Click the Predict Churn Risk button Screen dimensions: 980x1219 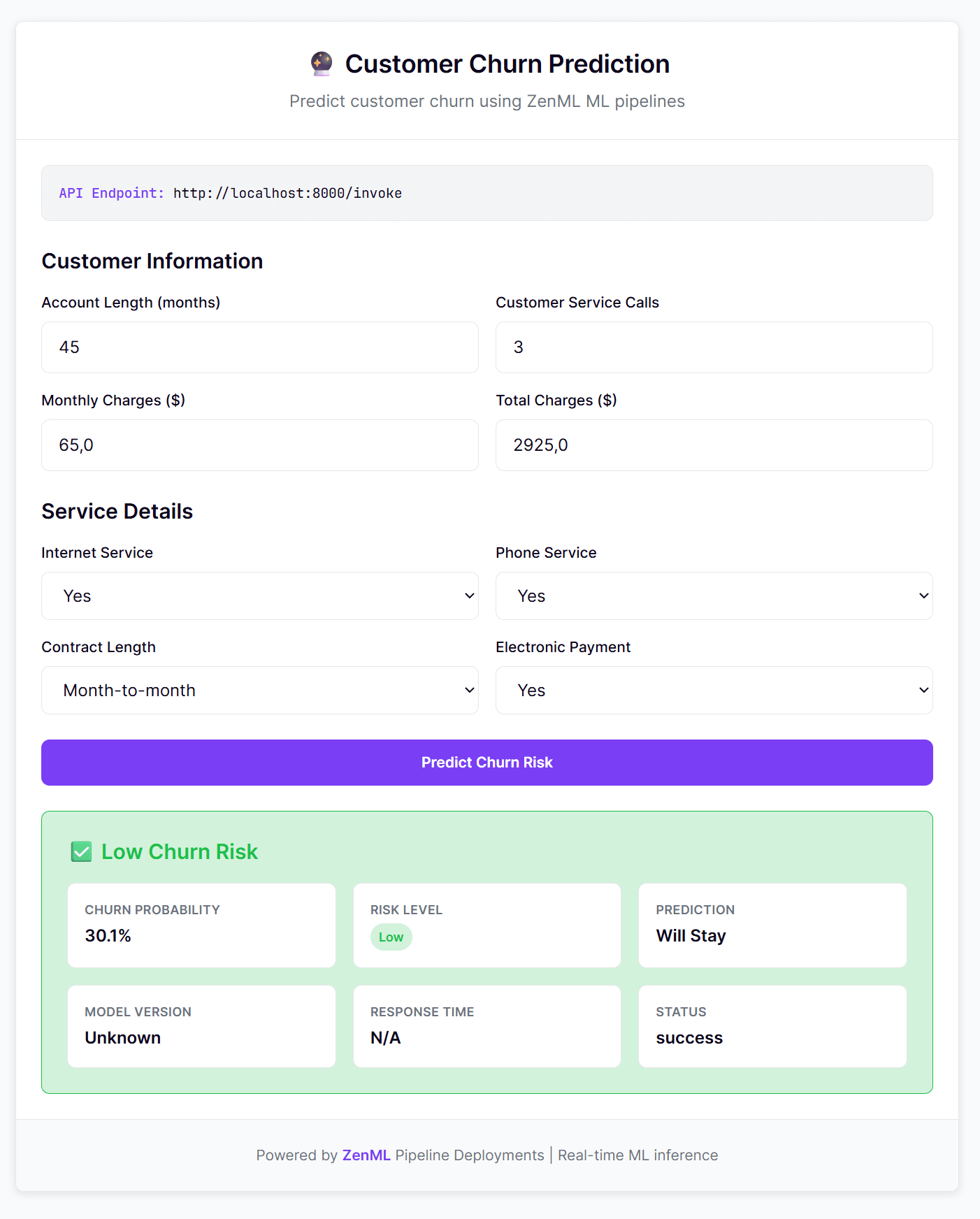[487, 763]
